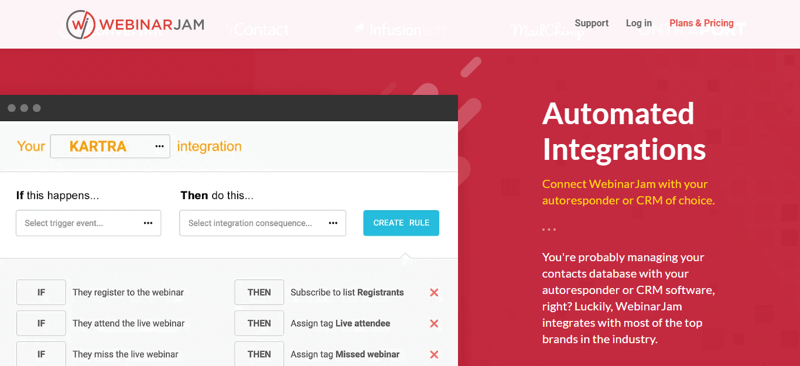Click THEN box beside Subscribe to list Registrants
Viewport: 800px width, 366px height.
(259, 292)
